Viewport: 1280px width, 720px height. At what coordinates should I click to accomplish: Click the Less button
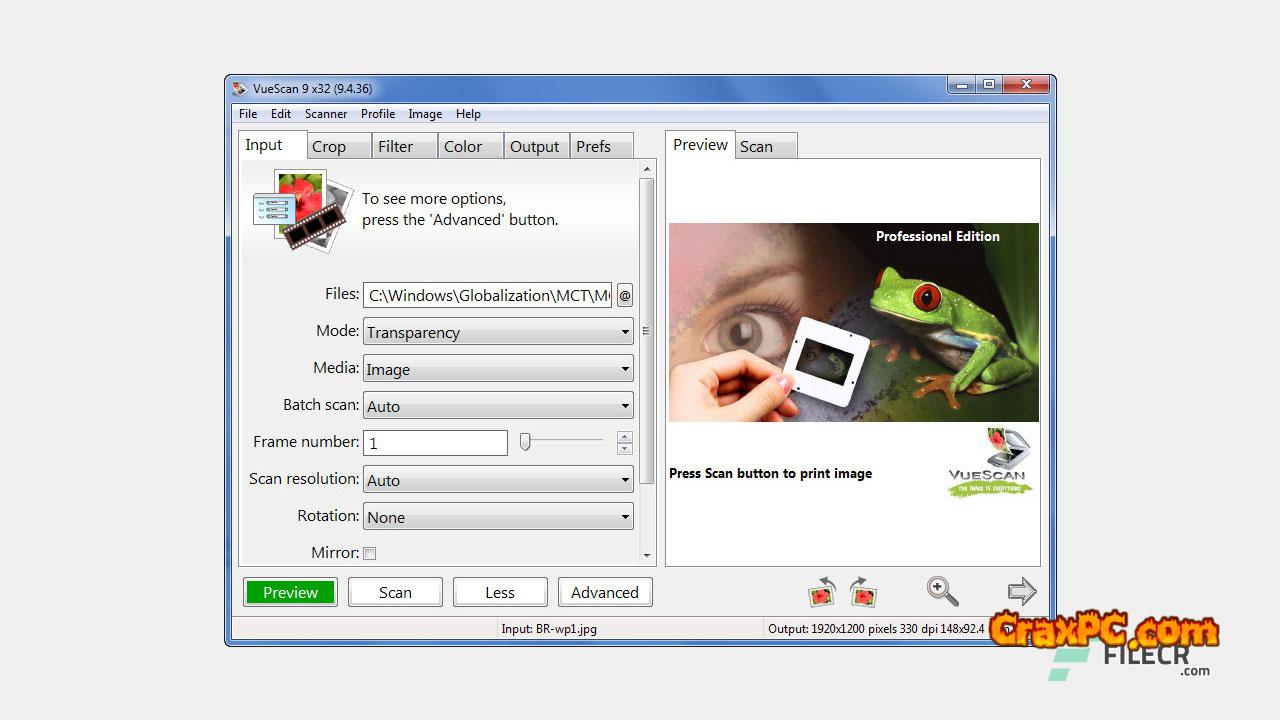pos(500,592)
